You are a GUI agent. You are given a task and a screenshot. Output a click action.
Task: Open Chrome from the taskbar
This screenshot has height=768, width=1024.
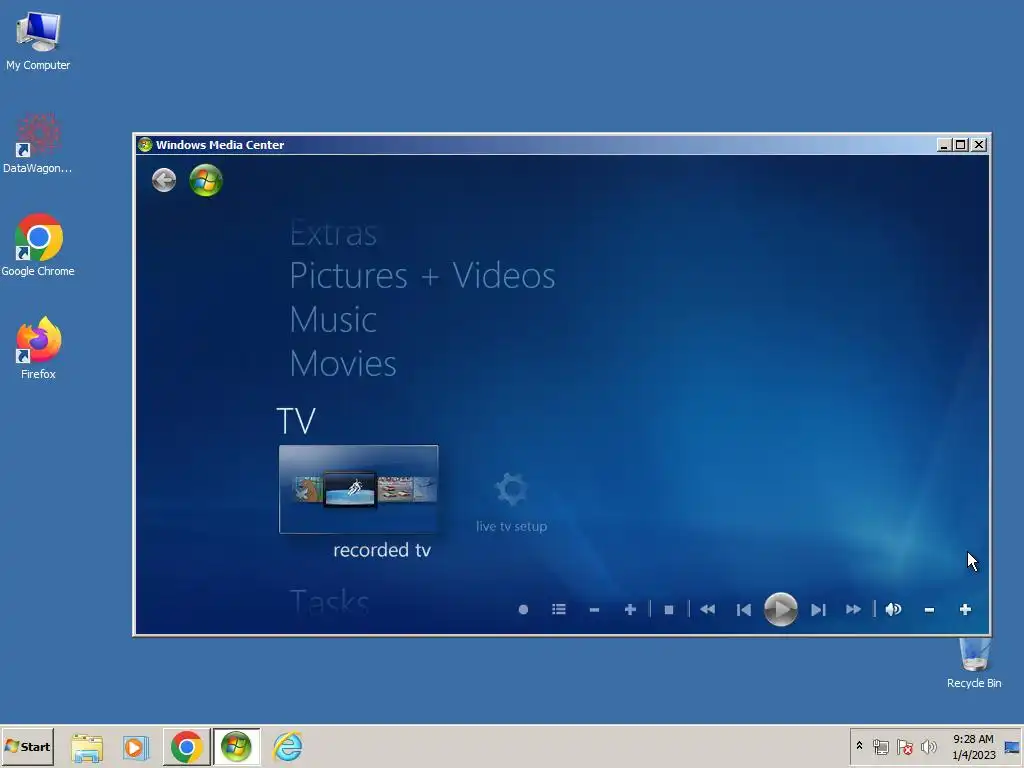pos(187,747)
